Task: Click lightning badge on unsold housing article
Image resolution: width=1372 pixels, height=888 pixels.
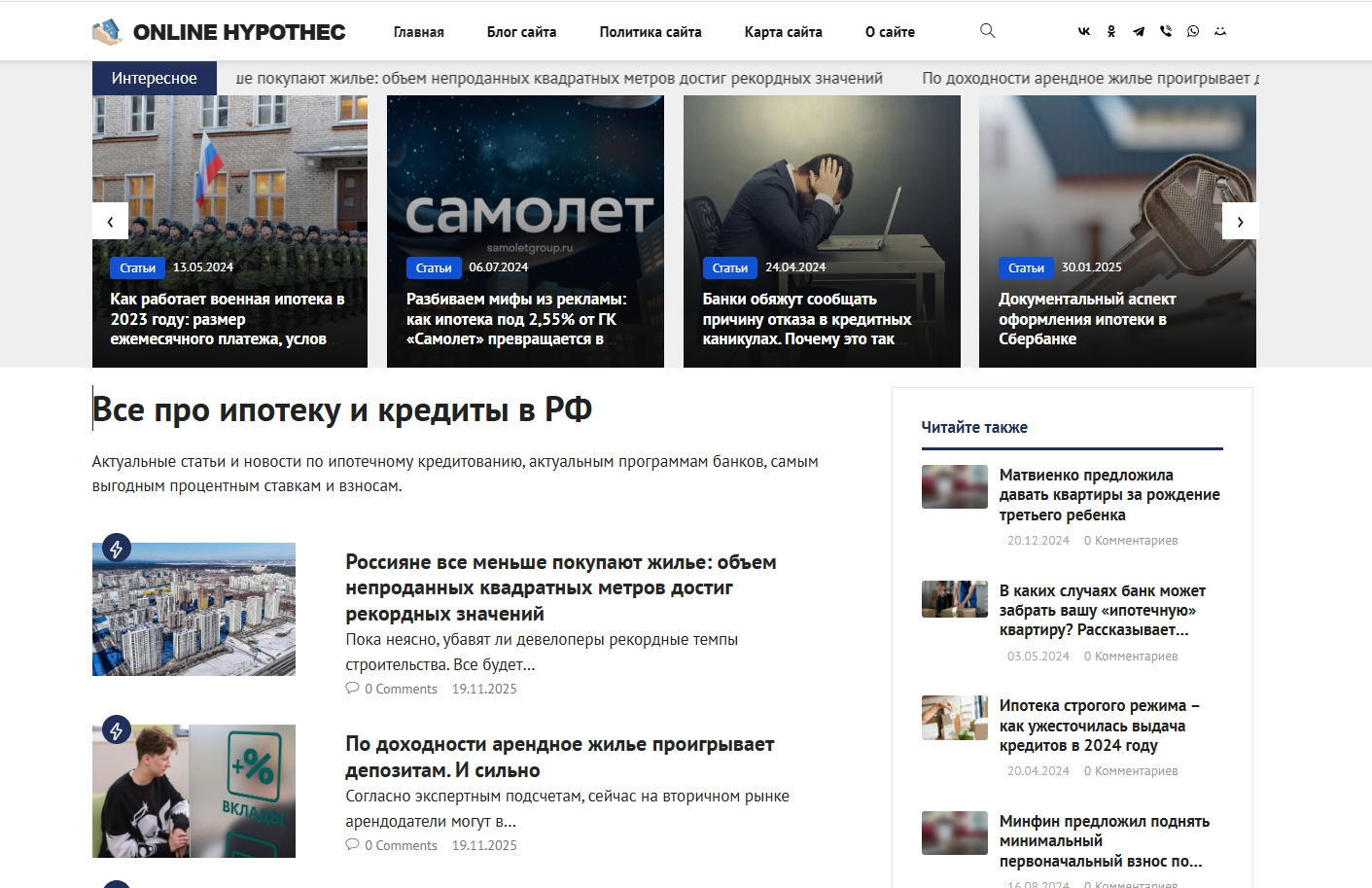Action: tap(117, 549)
